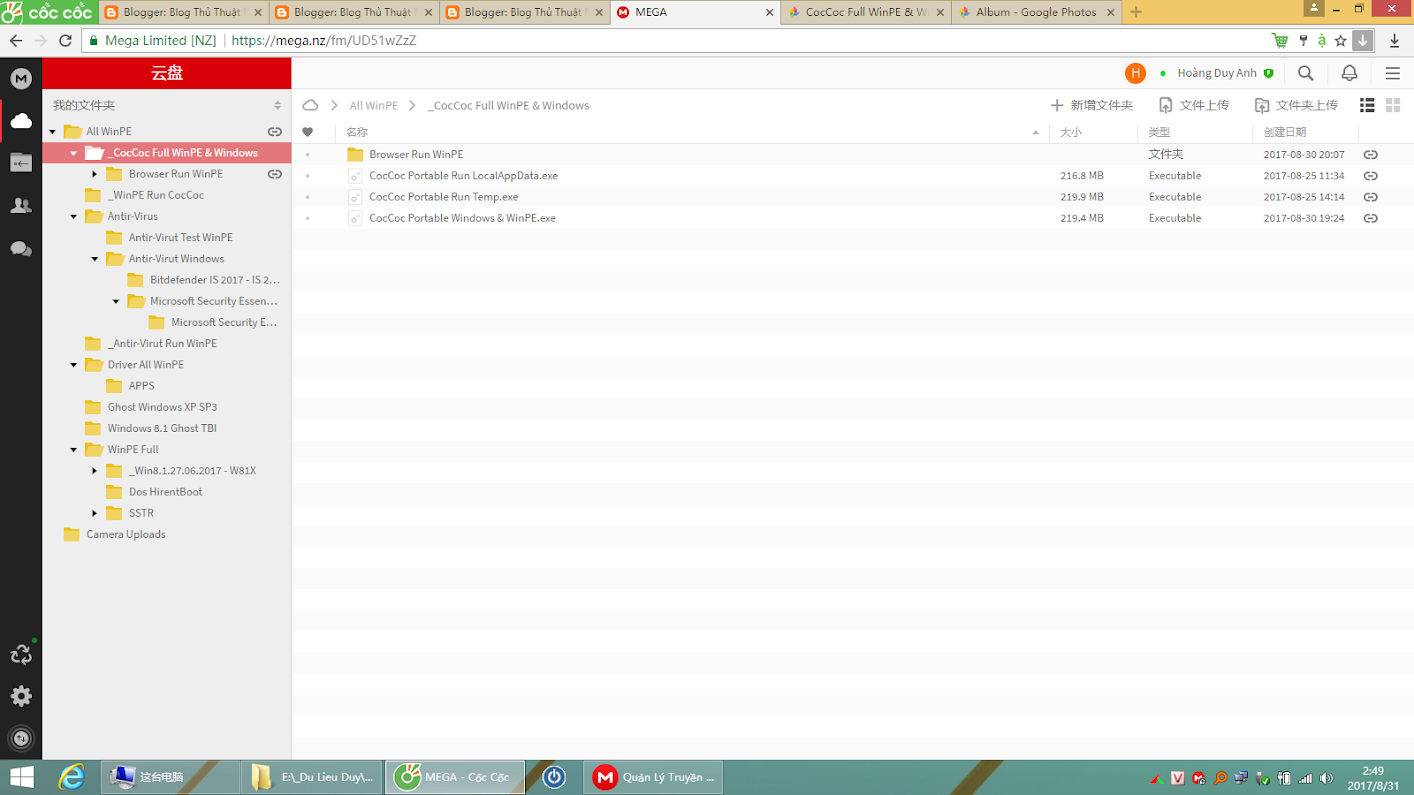Screen dimensions: 1414x795
Task: Open the Rubbish bin recycle icon
Action: [x=21, y=654]
